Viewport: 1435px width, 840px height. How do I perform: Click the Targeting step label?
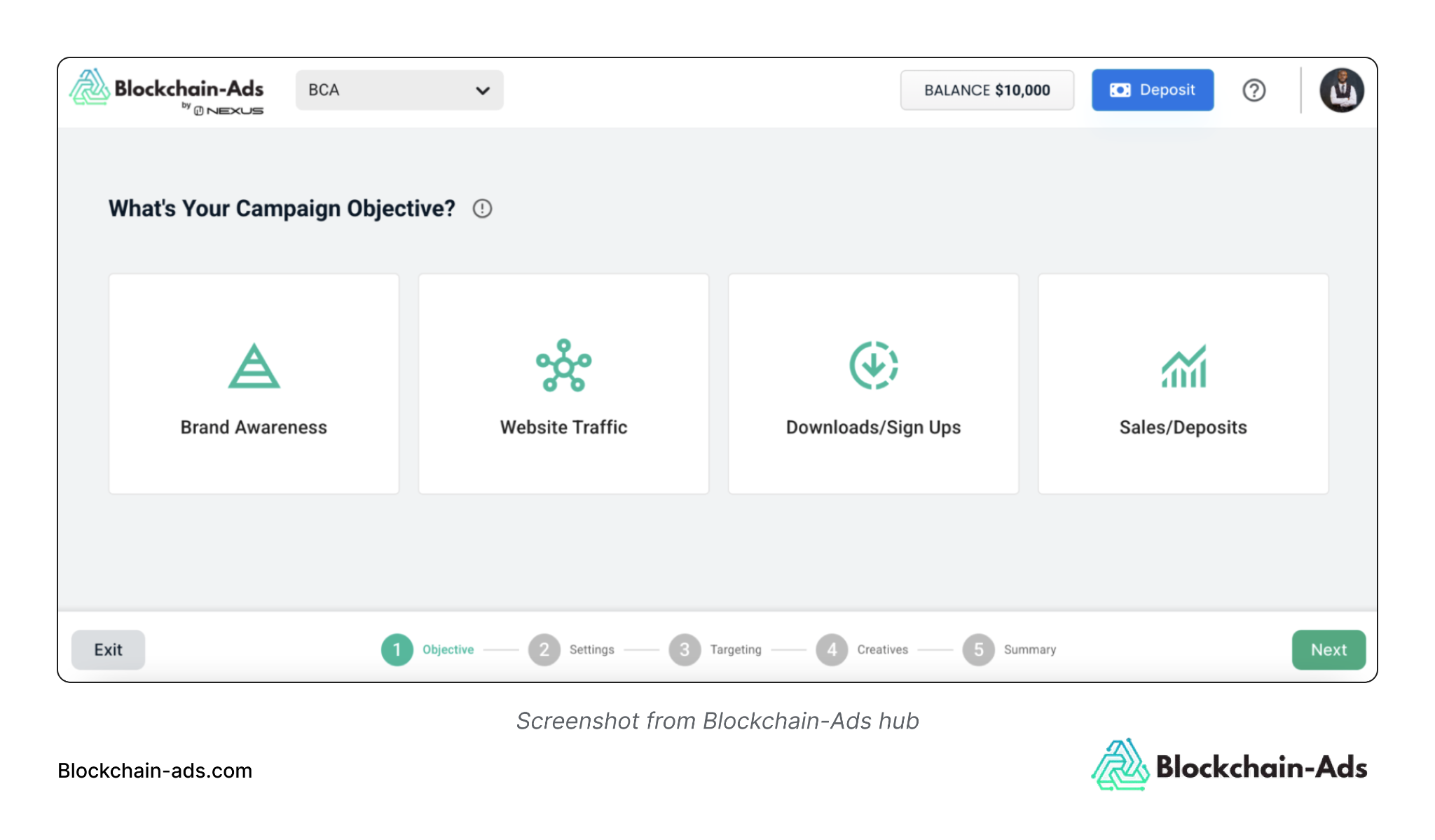pyautogui.click(x=736, y=649)
